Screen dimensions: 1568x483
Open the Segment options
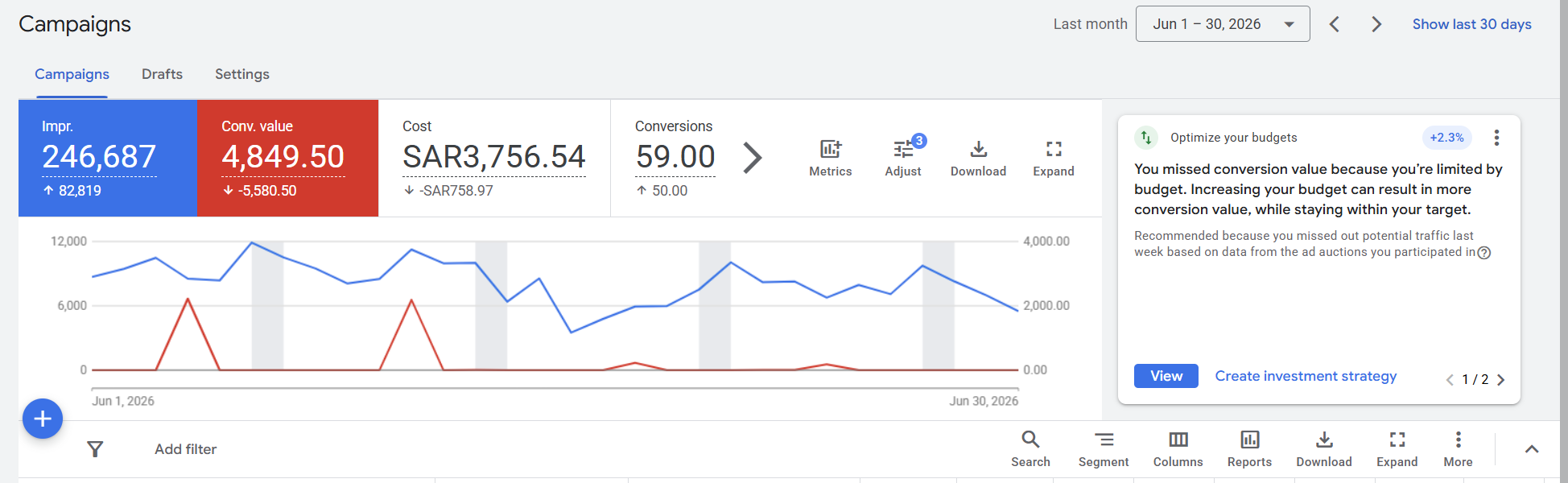[1104, 449]
